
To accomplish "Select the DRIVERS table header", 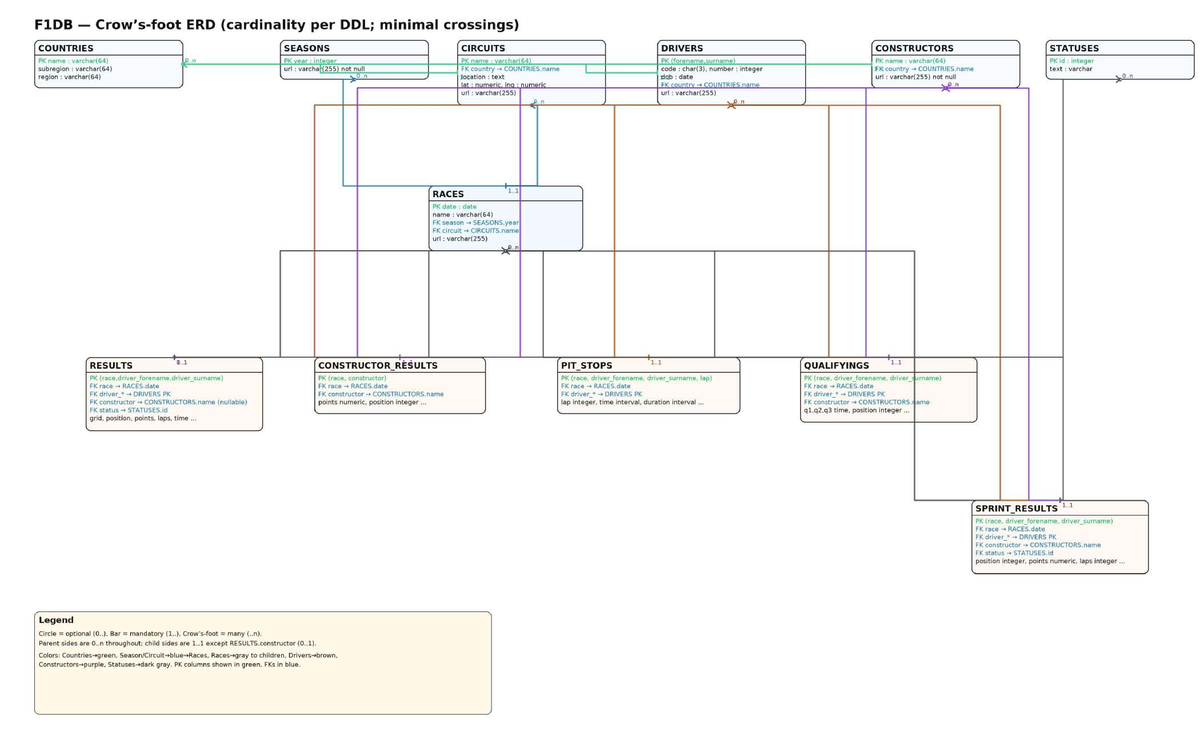I will tap(684, 47).
